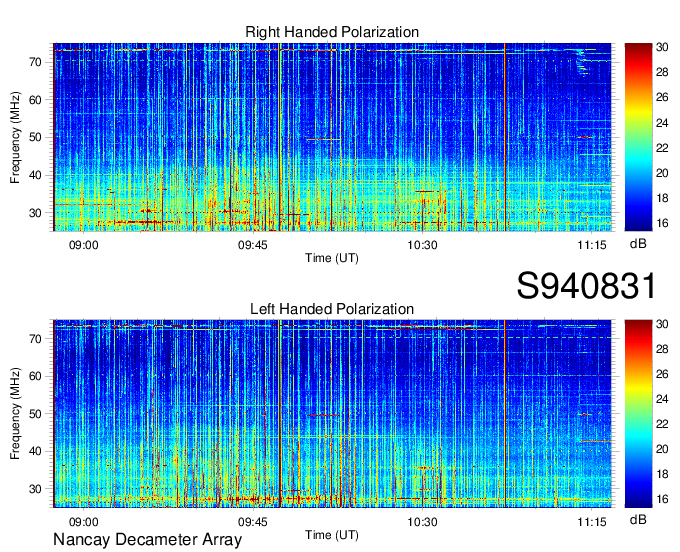Click the 40 MHz tick on the upper plot
The height and width of the screenshot is (552, 680).
(36, 175)
